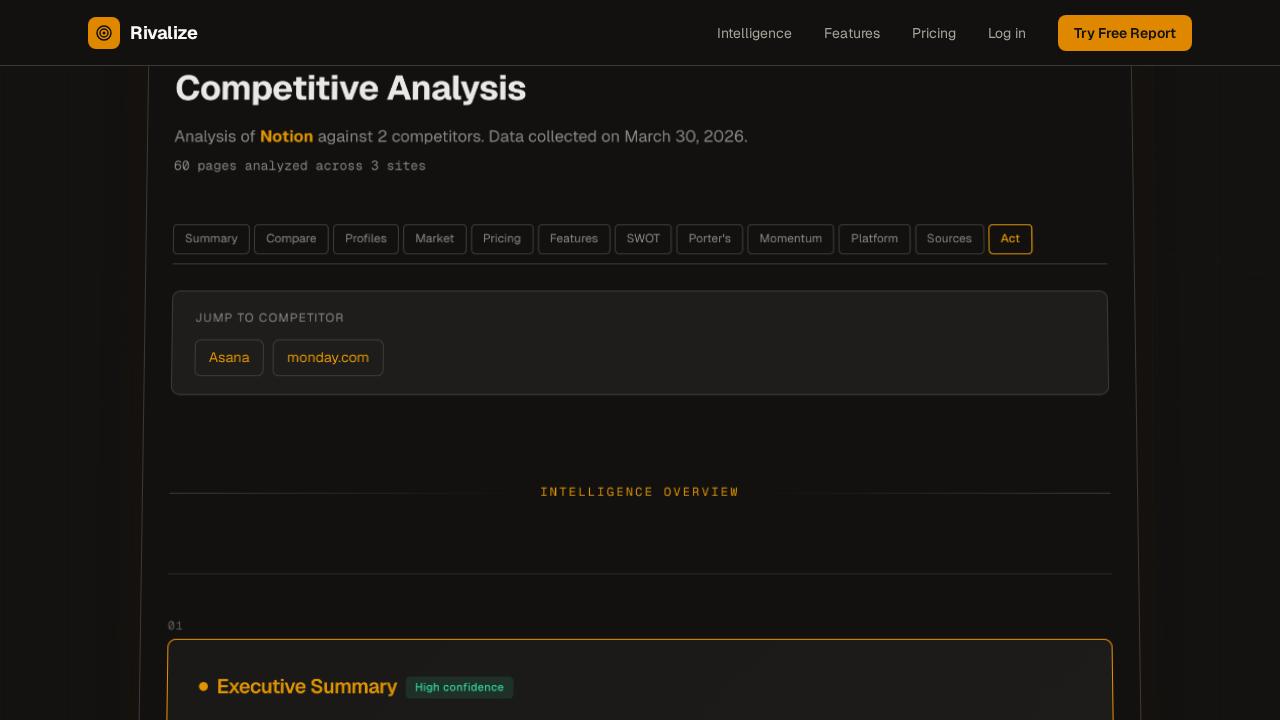Click the JUMP TO COMPETITOR label

coord(270,318)
